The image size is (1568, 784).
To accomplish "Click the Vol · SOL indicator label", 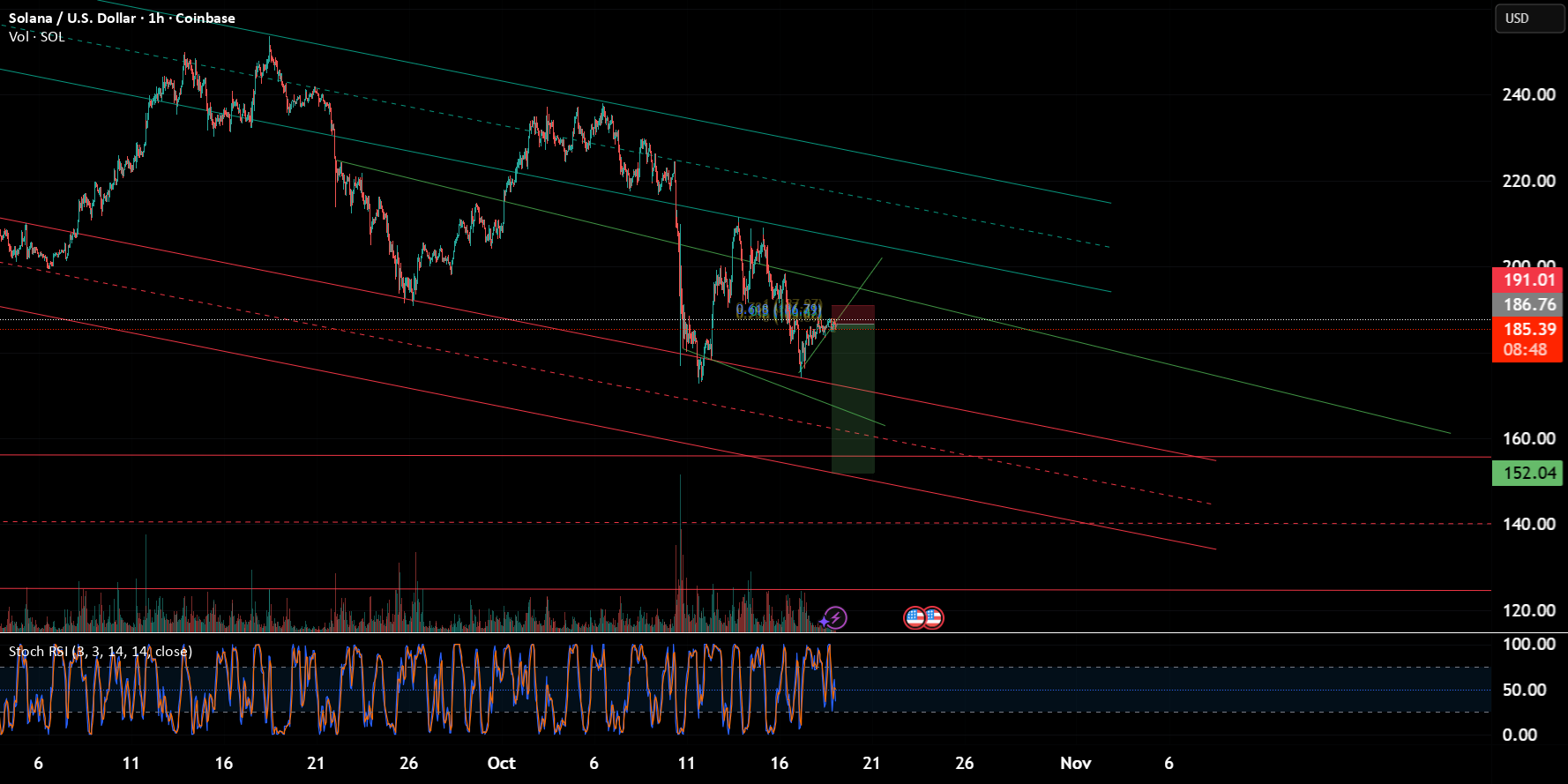I will (36, 37).
